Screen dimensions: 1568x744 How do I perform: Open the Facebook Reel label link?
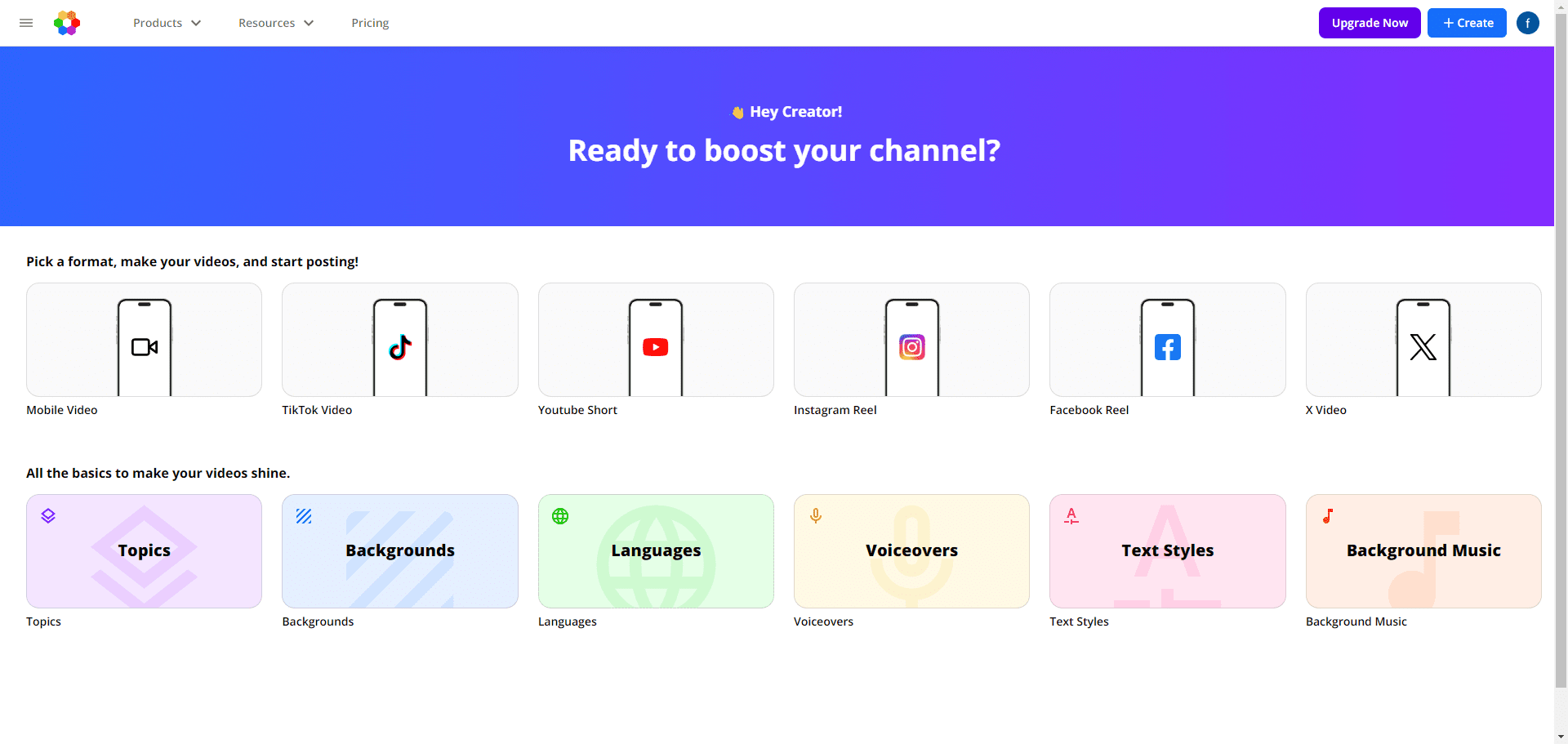coord(1089,410)
